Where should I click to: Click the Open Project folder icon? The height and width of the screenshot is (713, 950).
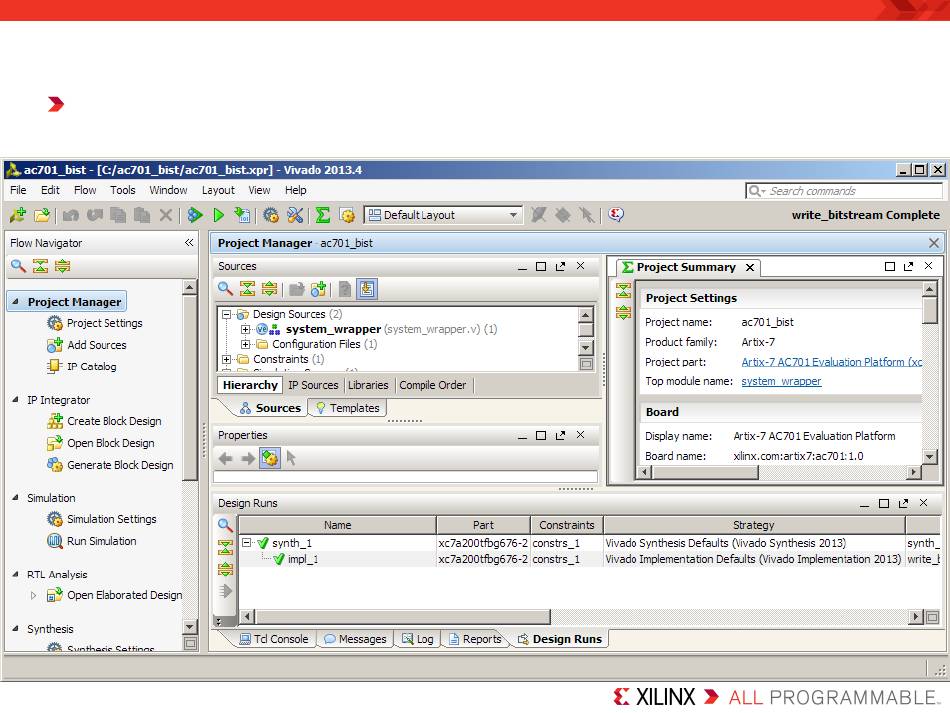tap(42, 214)
